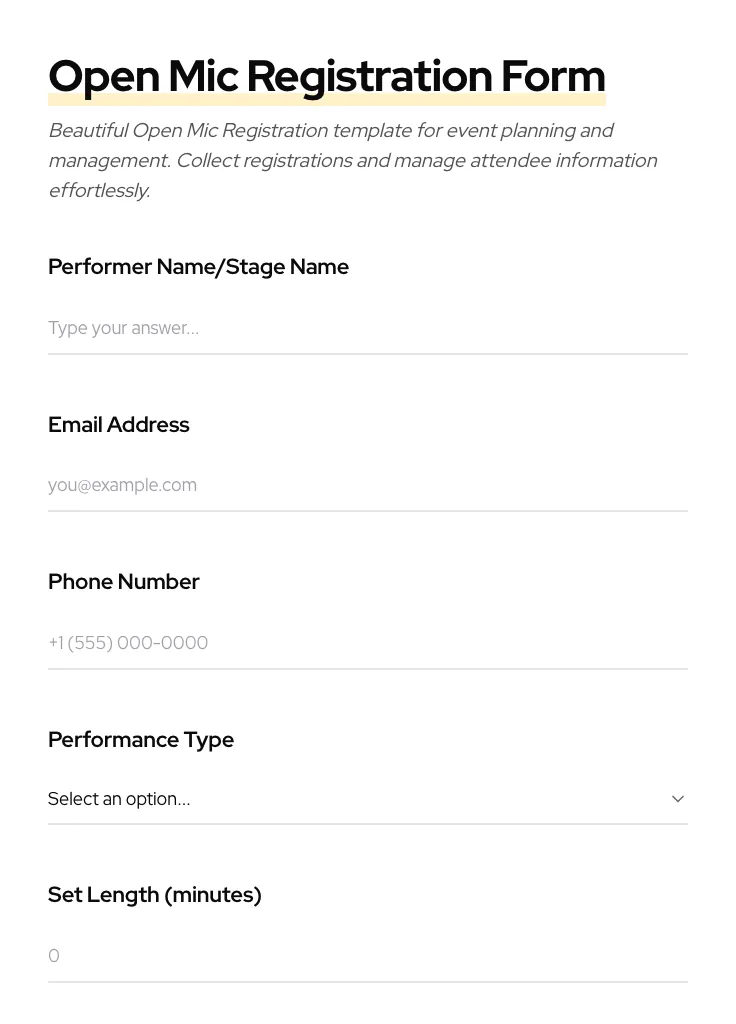The width and height of the screenshot is (736, 1024).
Task: Click into the Phone Number field
Action: point(367,643)
